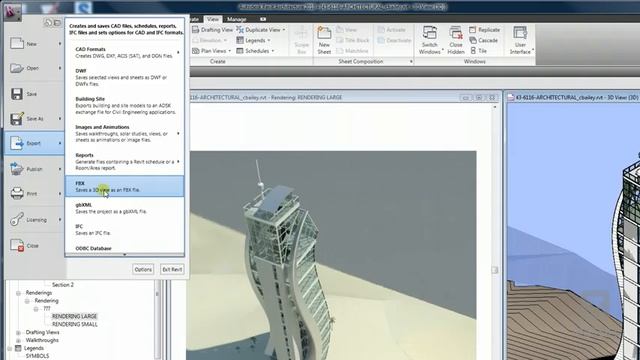Click Close in the application menu
Viewport: 640px width, 360px height.
point(35,246)
